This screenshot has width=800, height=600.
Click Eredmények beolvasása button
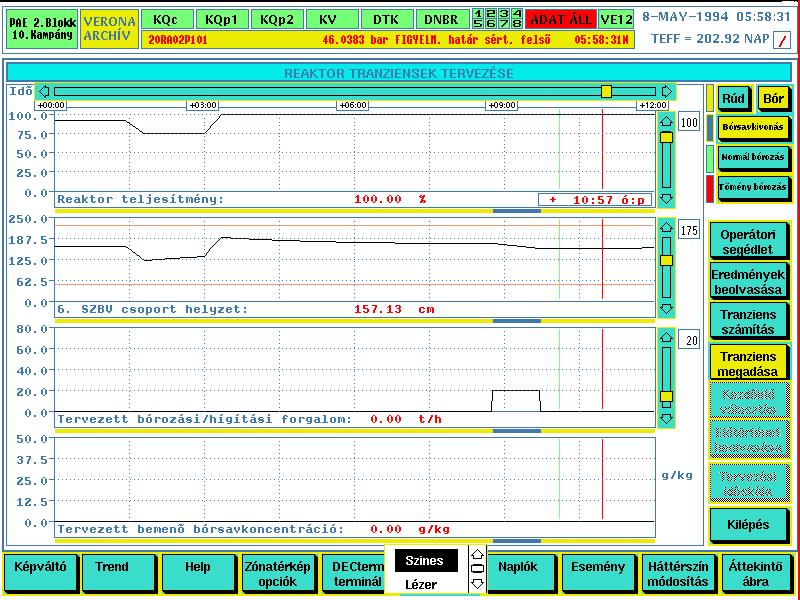point(747,282)
